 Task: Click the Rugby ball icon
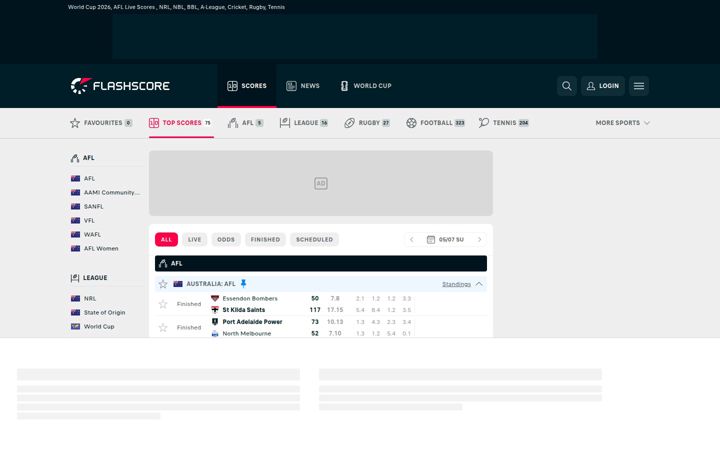[349, 123]
